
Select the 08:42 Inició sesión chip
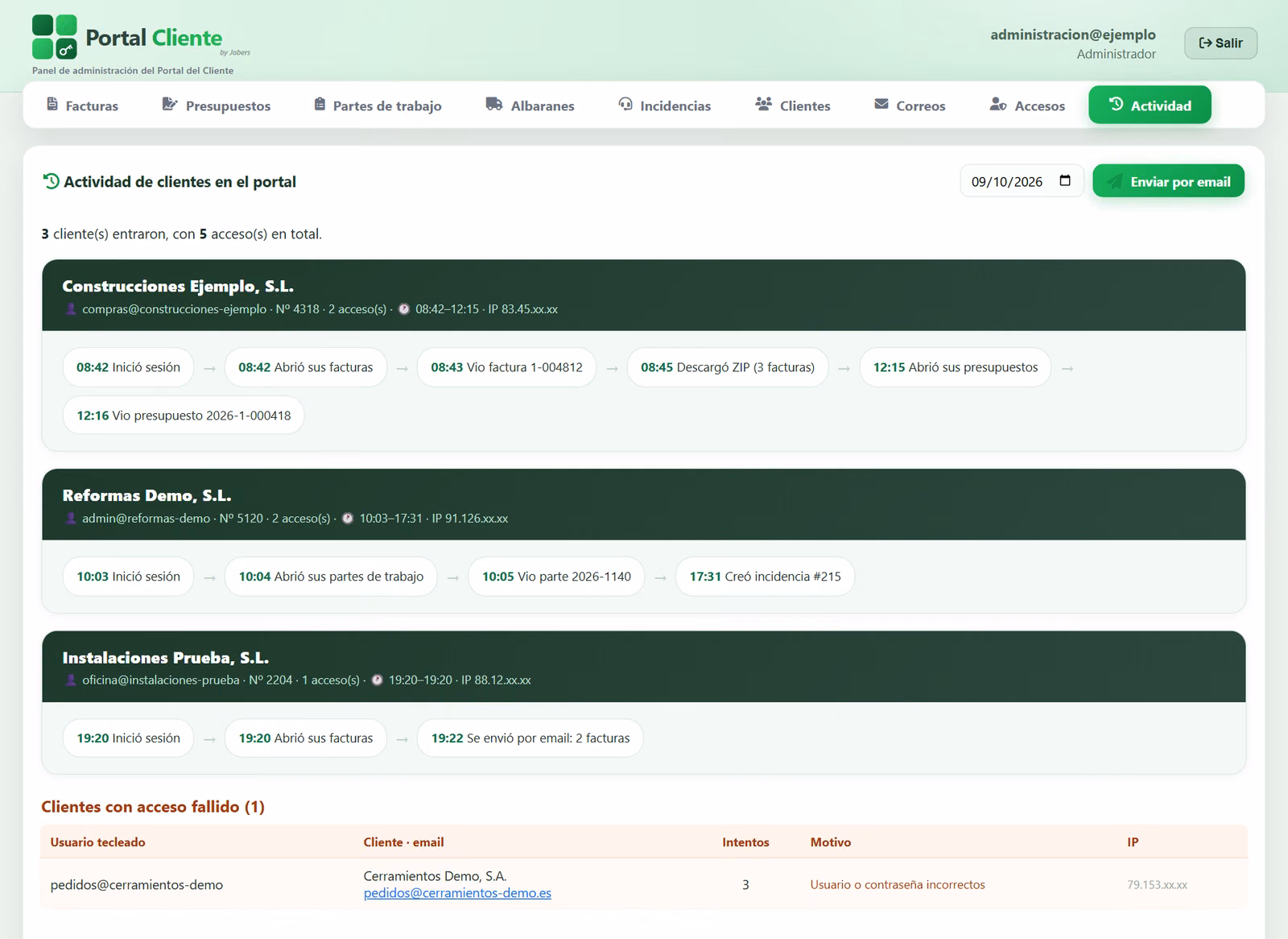(128, 367)
